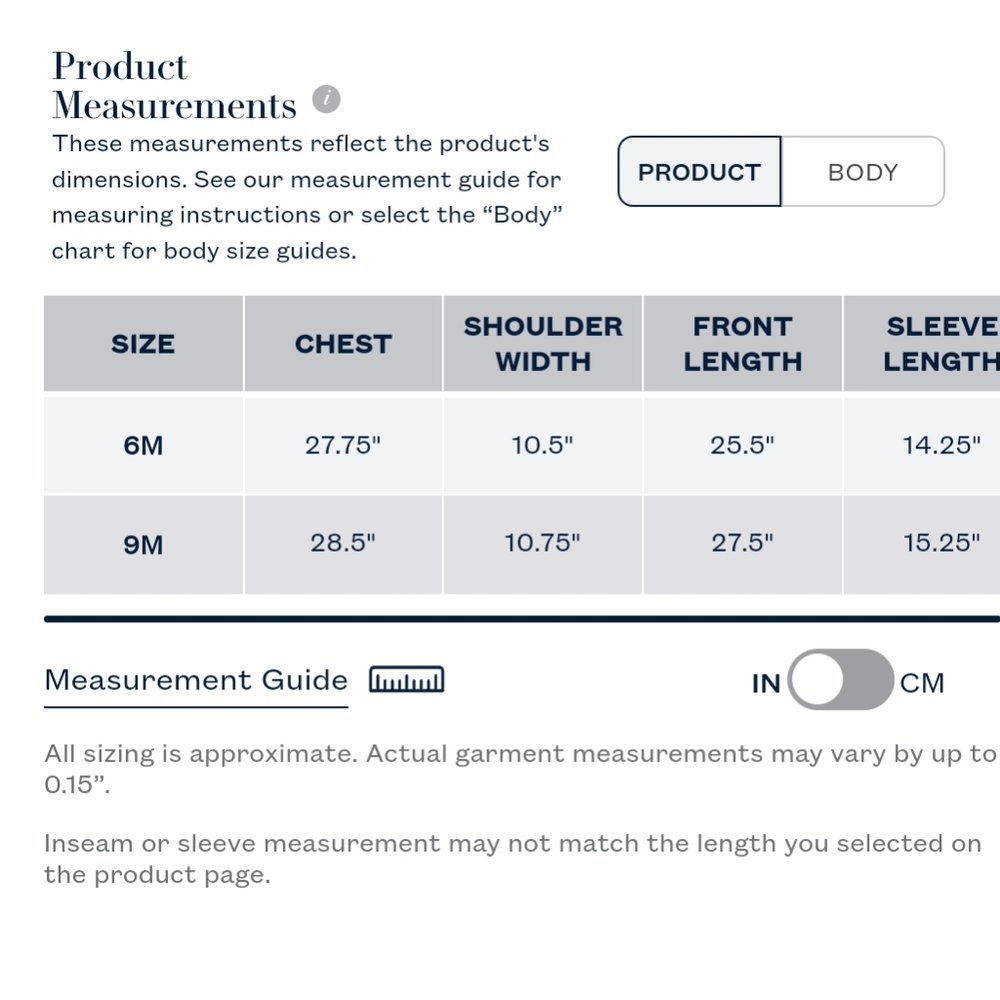
Task: Click the SIZE column header
Action: tap(143, 344)
